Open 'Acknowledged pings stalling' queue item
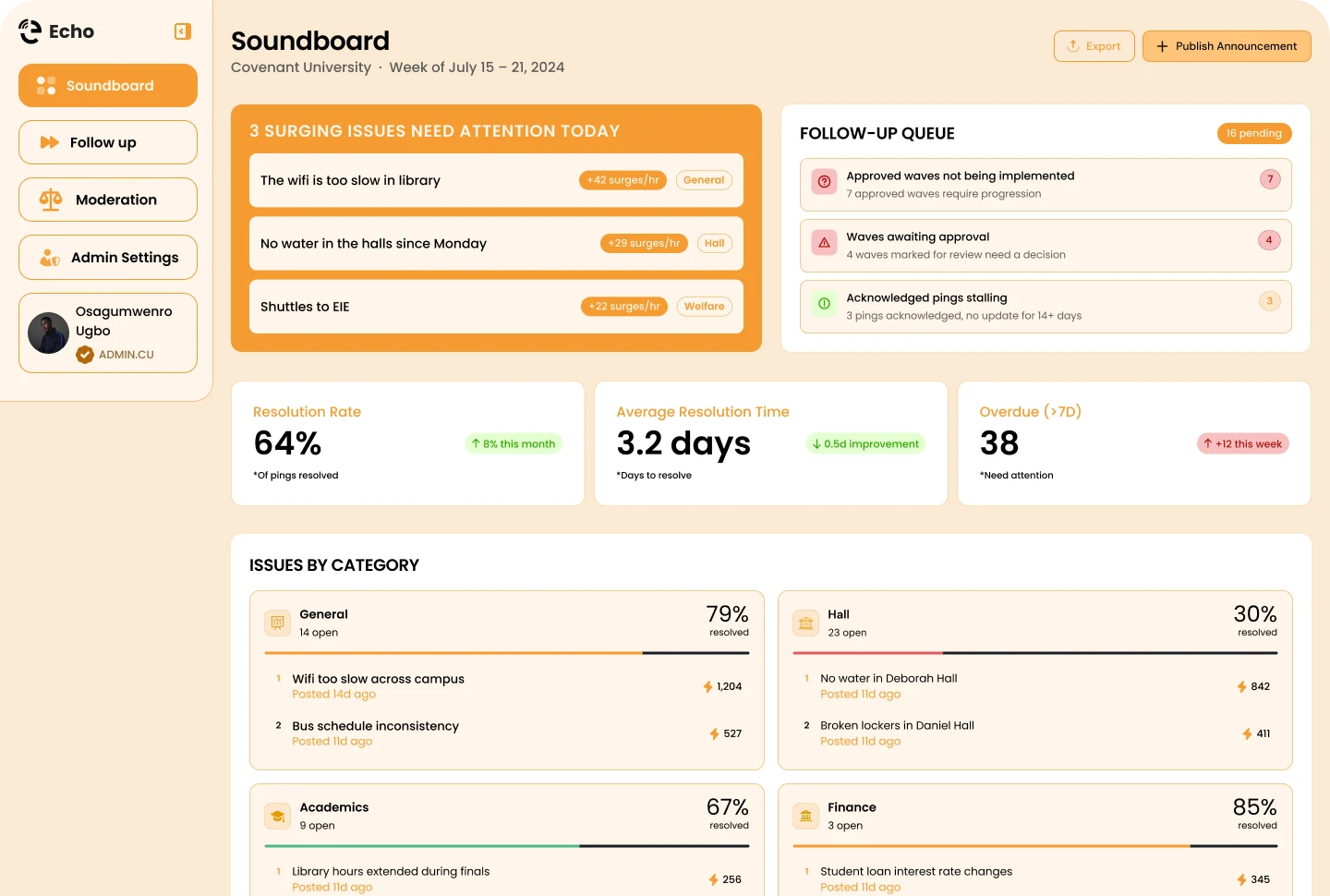This screenshot has width=1330, height=896. pos(1046,307)
